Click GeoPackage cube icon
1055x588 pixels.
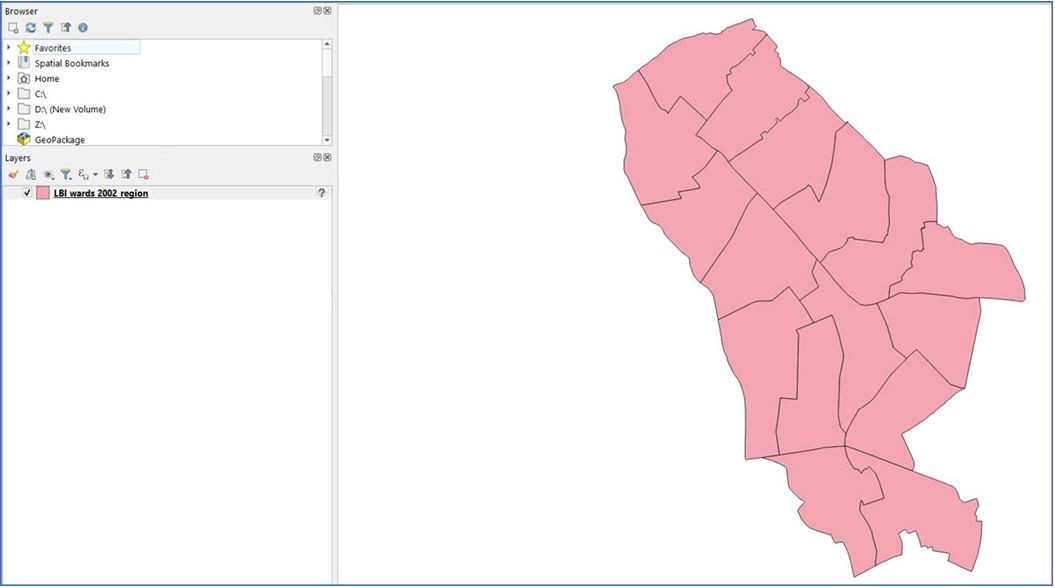[x=24, y=139]
